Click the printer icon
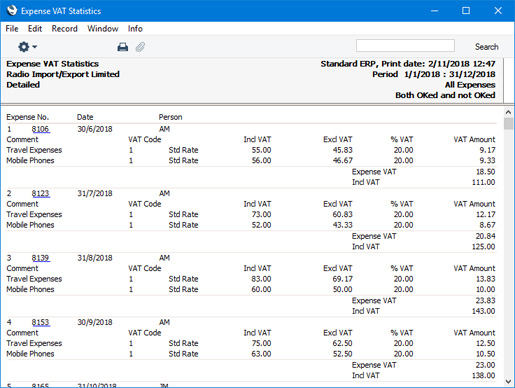 123,47
